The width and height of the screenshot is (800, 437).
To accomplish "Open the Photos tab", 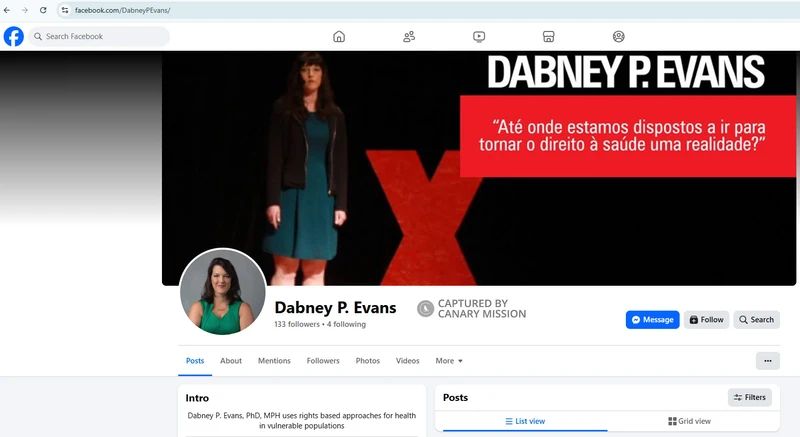I will [368, 361].
